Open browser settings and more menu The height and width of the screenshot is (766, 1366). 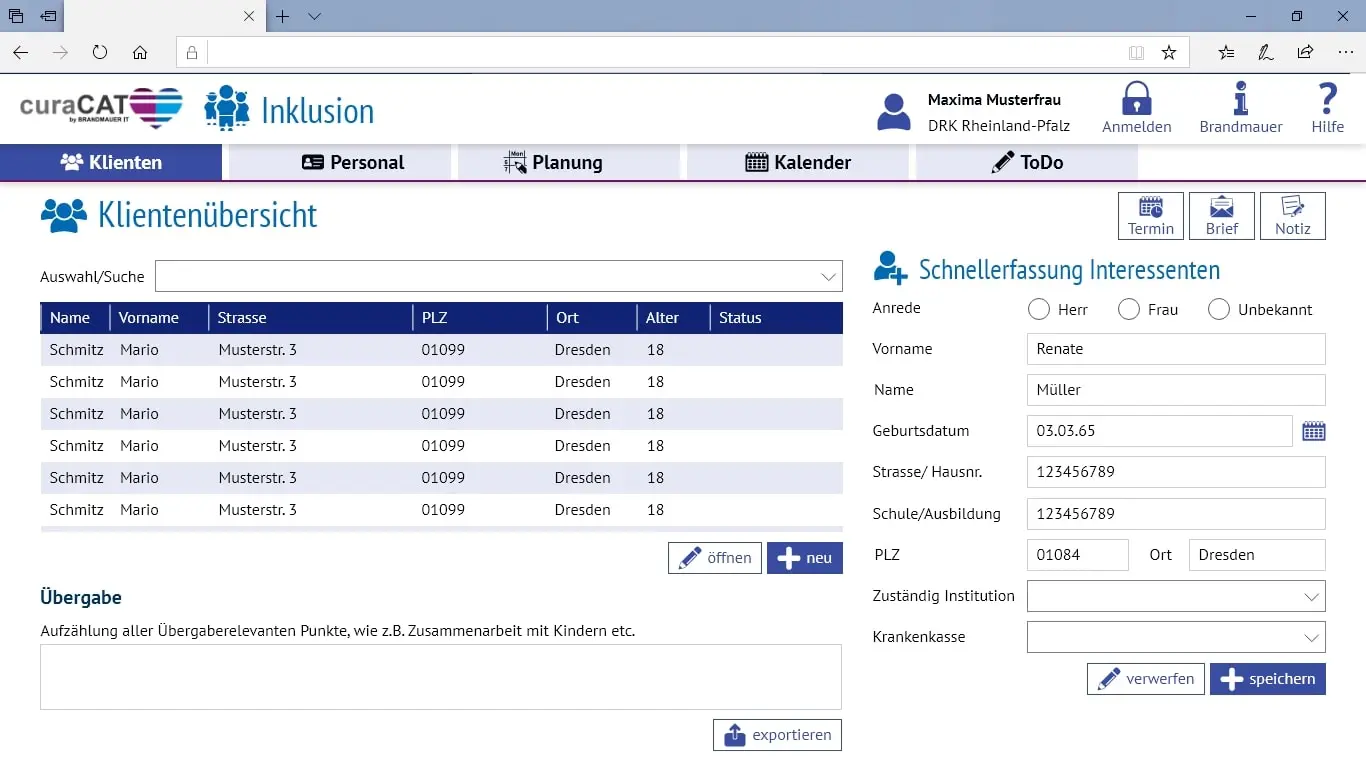tap(1345, 53)
